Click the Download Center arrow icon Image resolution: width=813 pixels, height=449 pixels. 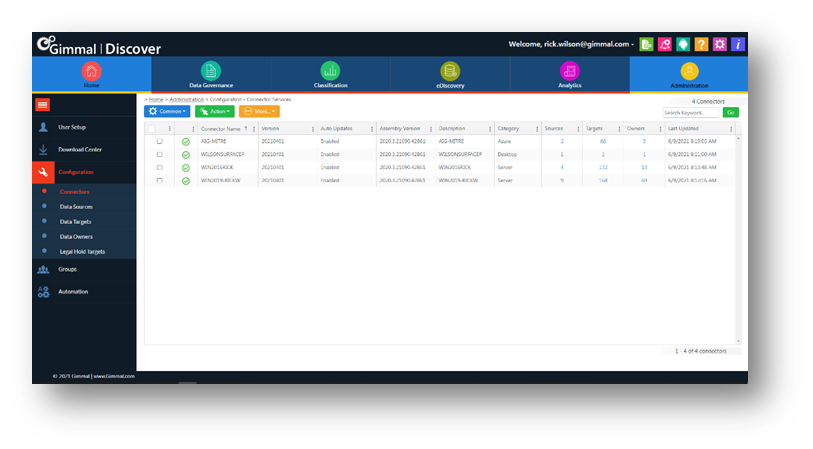(43, 150)
